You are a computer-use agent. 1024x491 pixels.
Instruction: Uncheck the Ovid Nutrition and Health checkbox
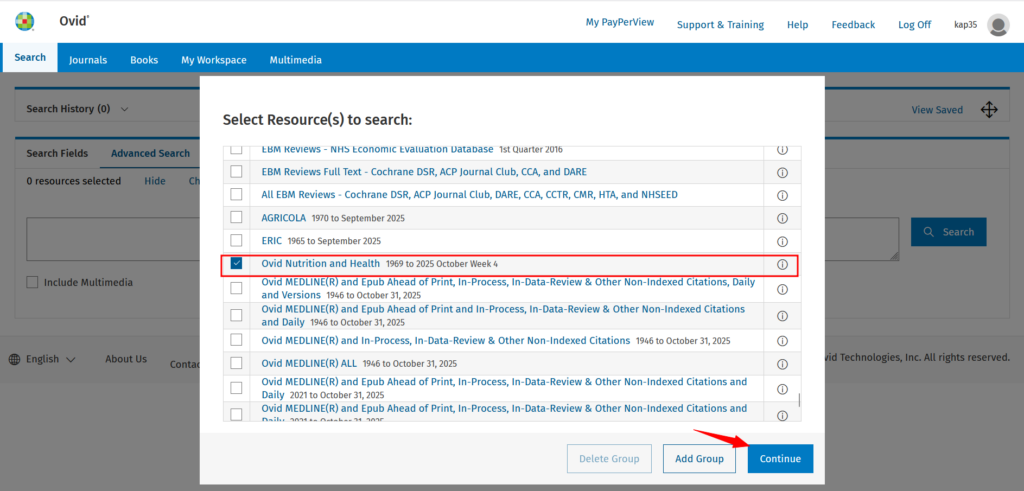pos(237,264)
